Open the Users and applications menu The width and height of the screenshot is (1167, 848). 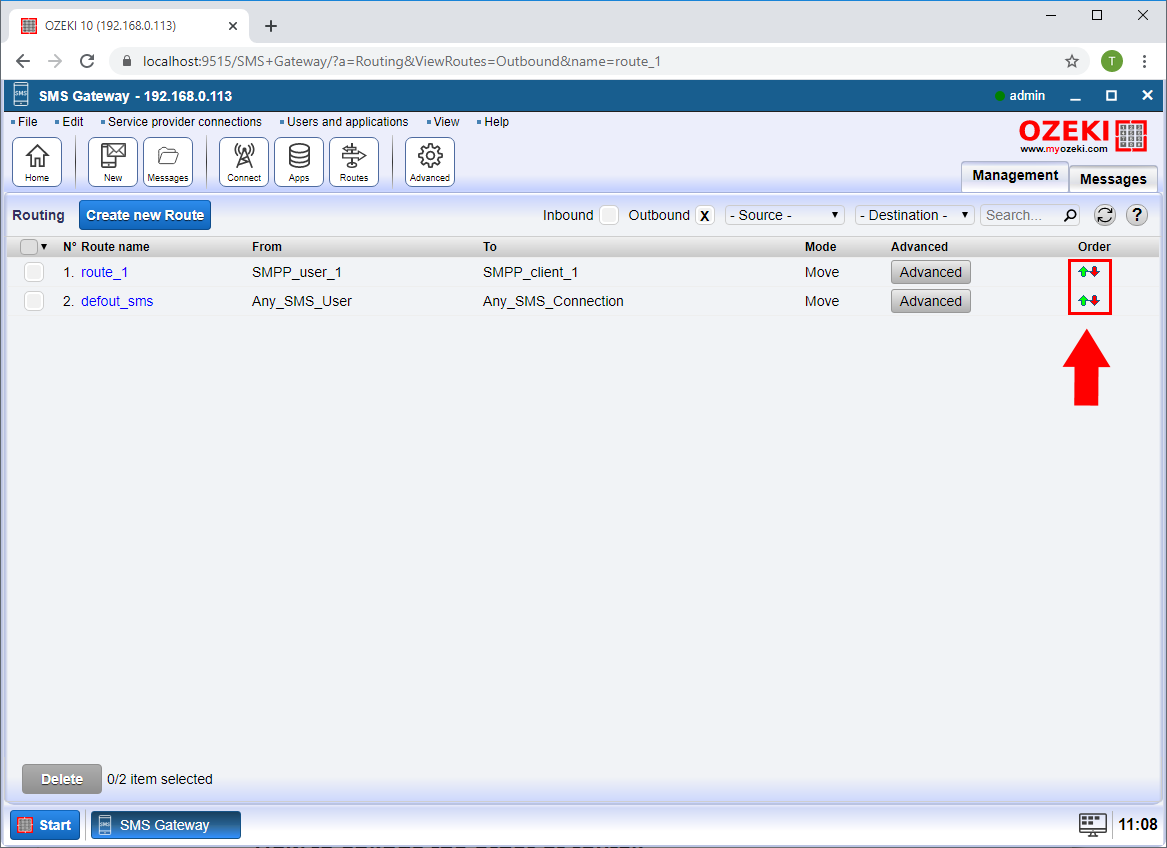[348, 121]
